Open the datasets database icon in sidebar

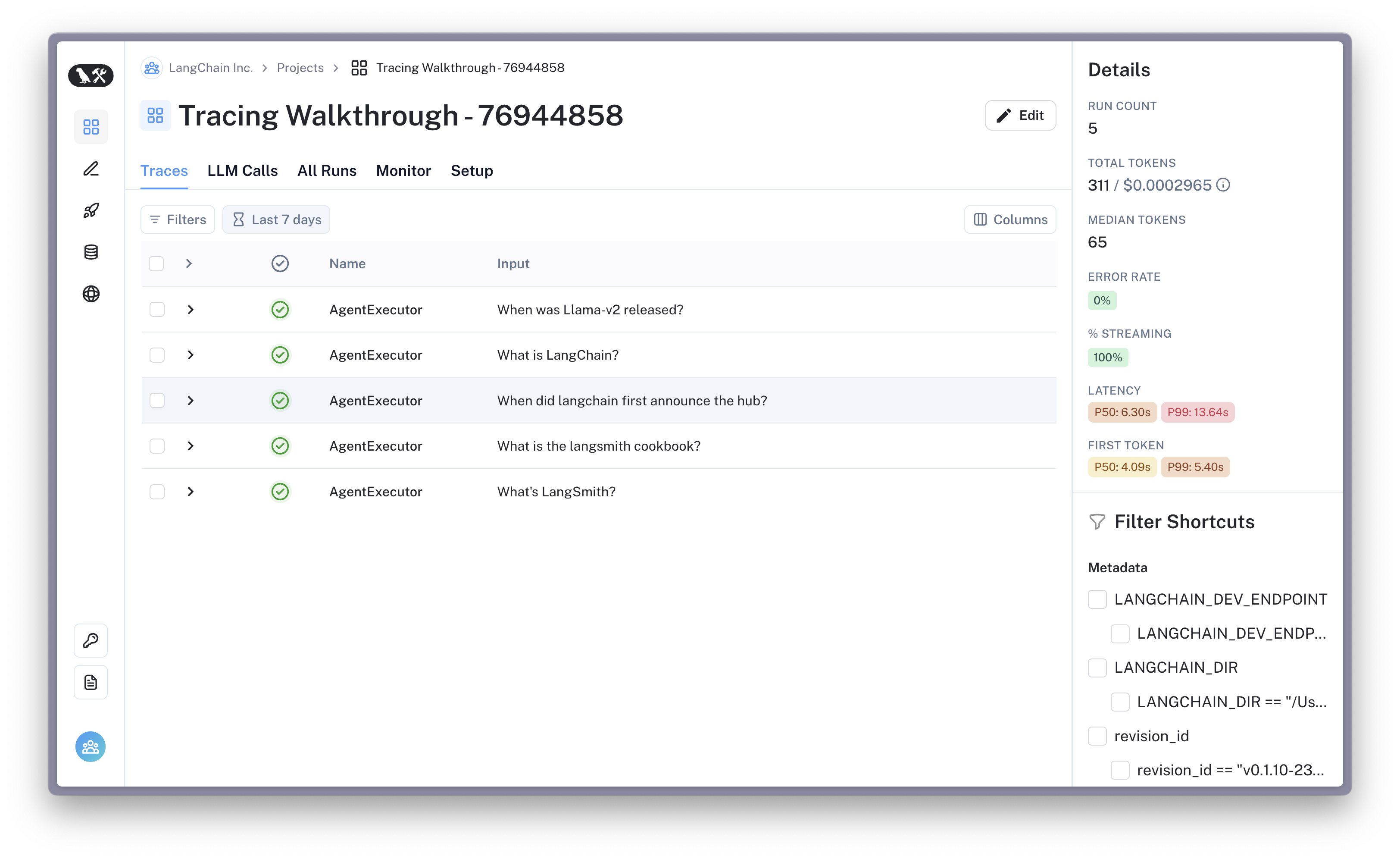point(91,252)
